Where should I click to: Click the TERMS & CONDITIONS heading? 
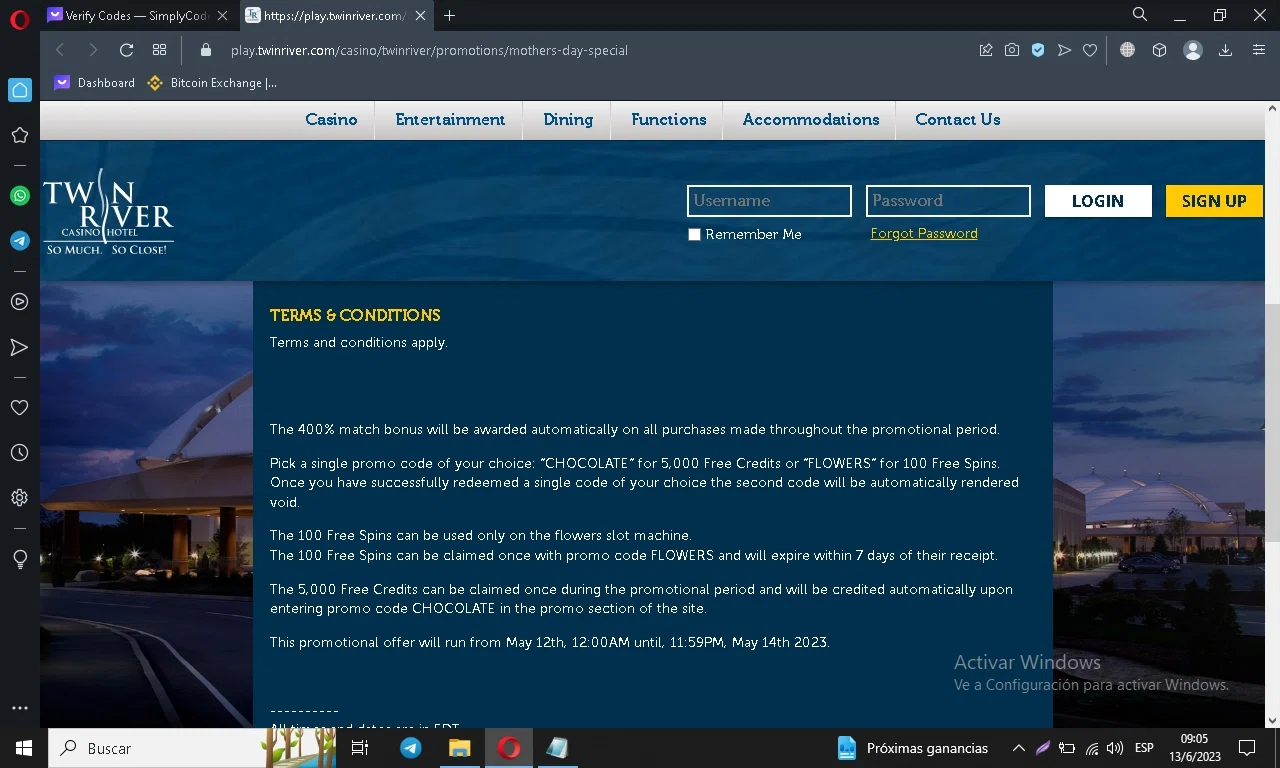pos(355,315)
